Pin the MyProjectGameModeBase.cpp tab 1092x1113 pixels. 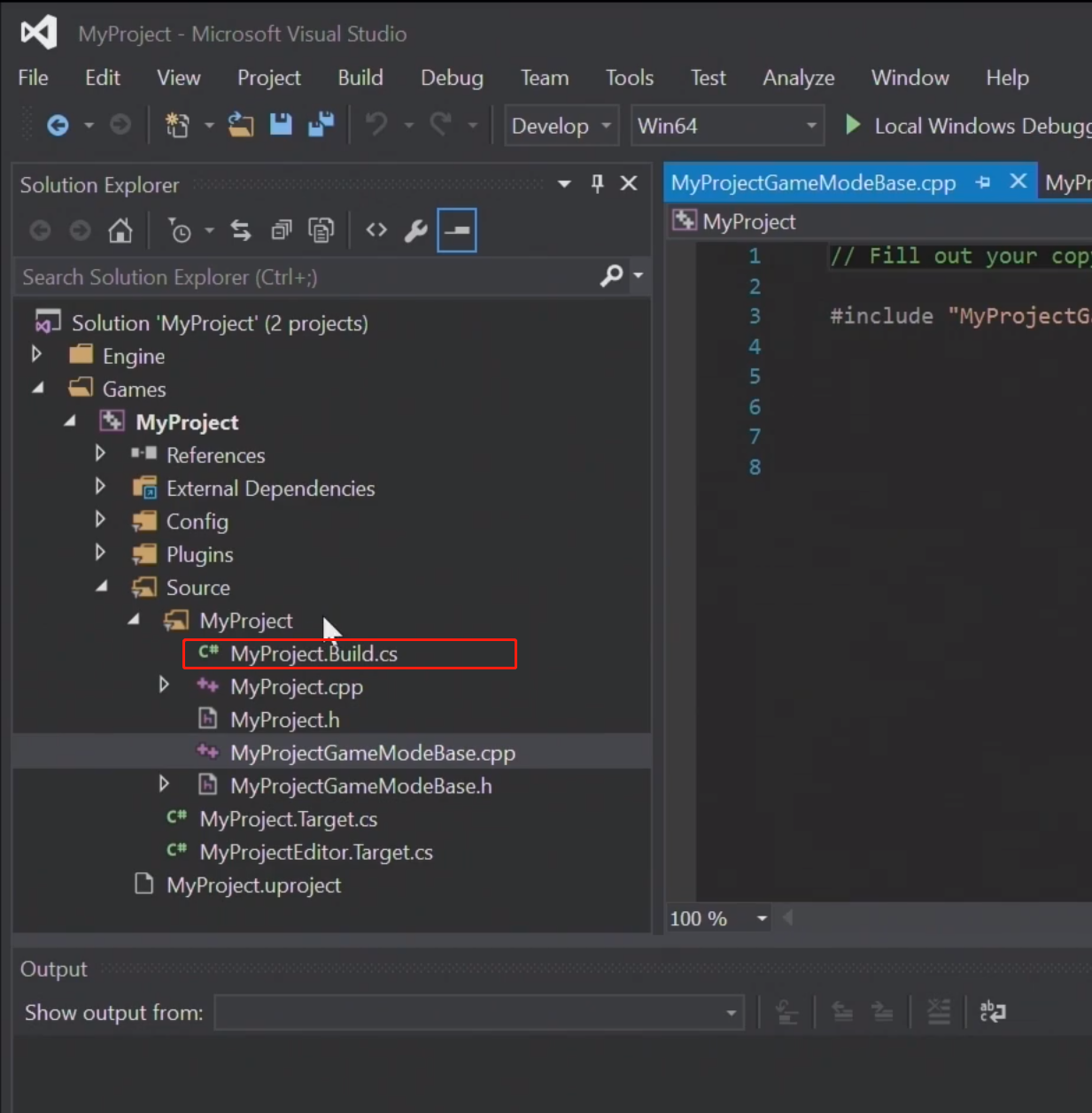982,182
